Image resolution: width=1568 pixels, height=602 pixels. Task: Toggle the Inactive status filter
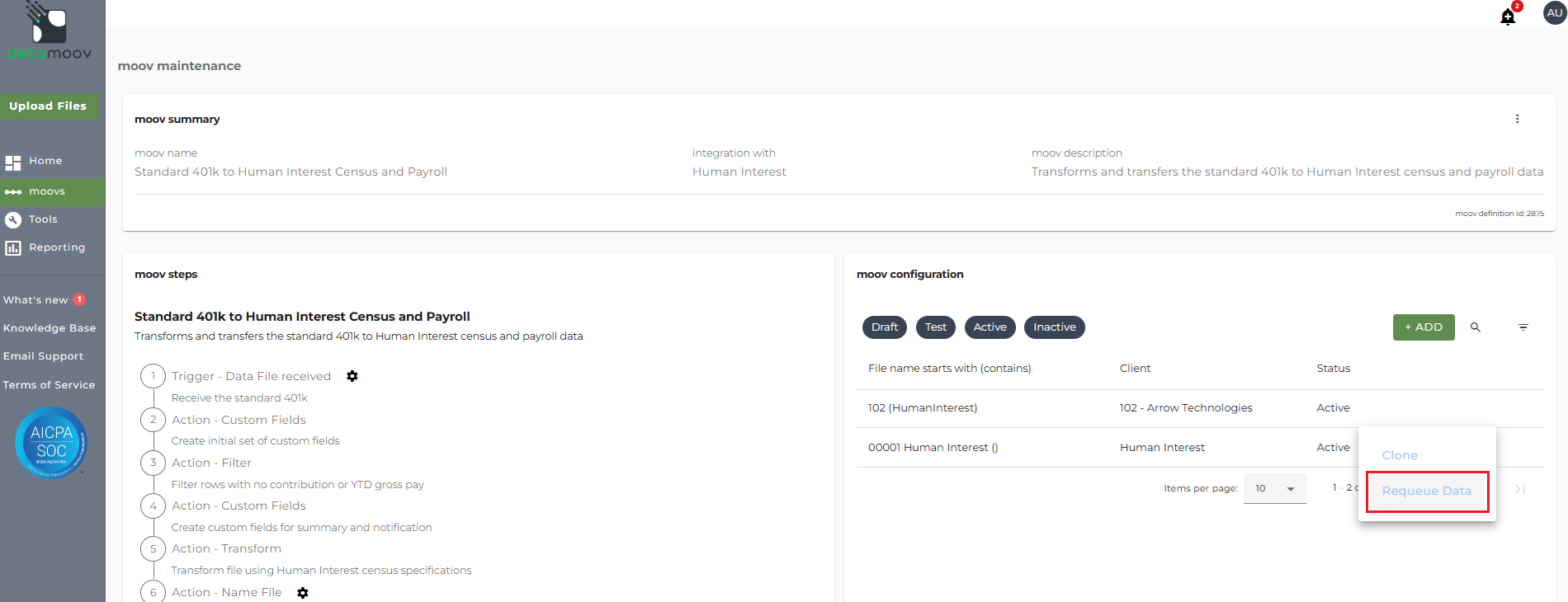tap(1055, 327)
